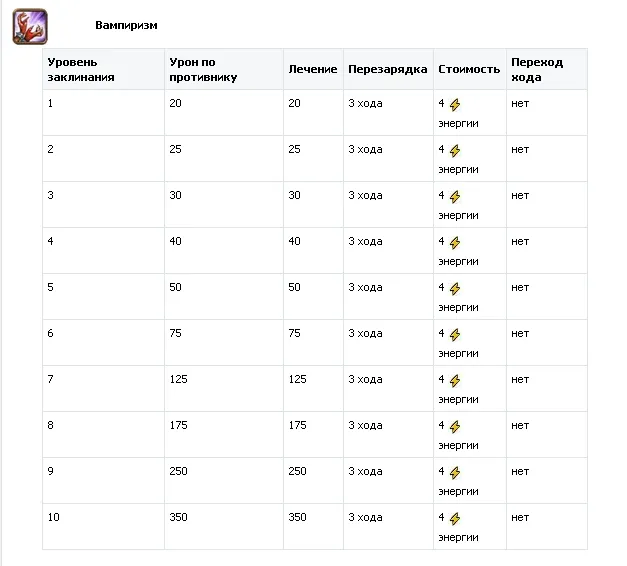
Task: Click the energy lightning icon in level 7 row
Action: point(454,380)
